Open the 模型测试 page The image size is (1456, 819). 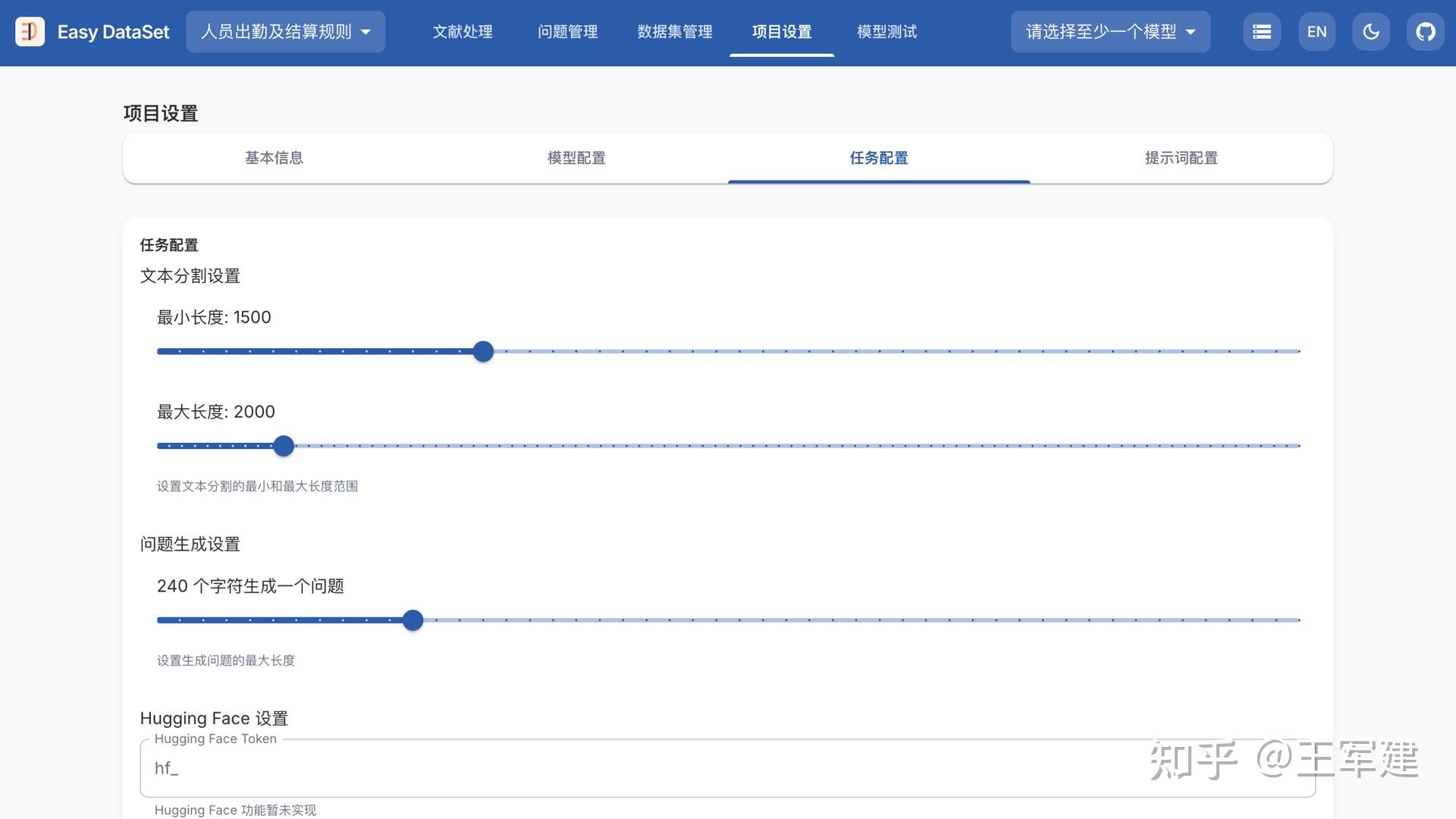(885, 31)
